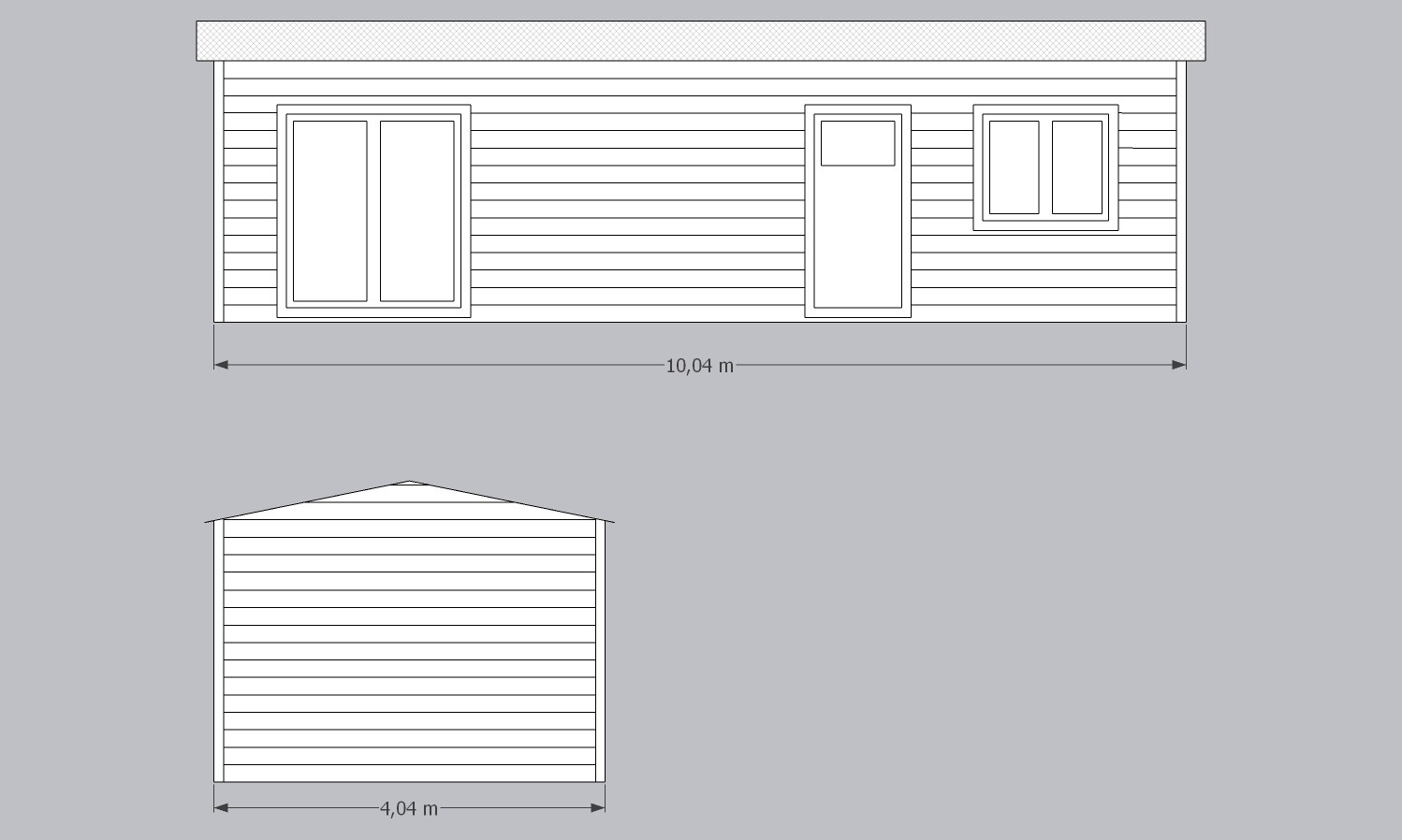Image resolution: width=1402 pixels, height=840 pixels.
Task: Select the right corner post of front elevation
Action: [1181, 192]
